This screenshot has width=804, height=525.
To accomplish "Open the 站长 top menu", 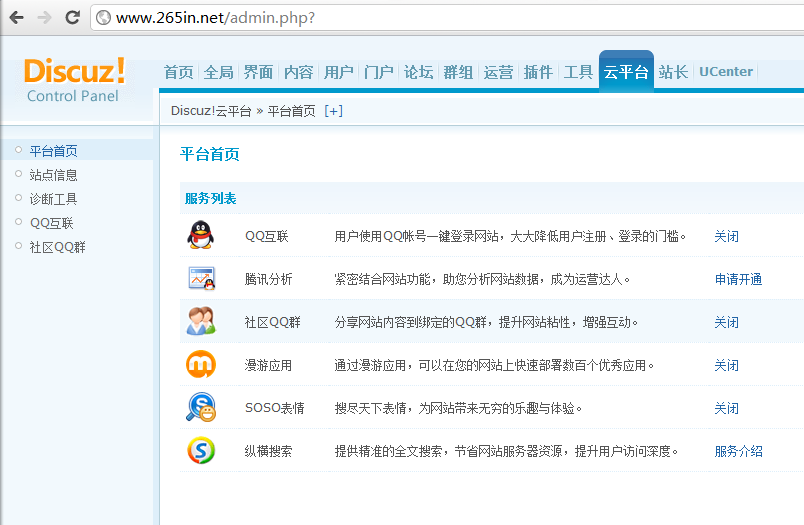I will tap(673, 72).
